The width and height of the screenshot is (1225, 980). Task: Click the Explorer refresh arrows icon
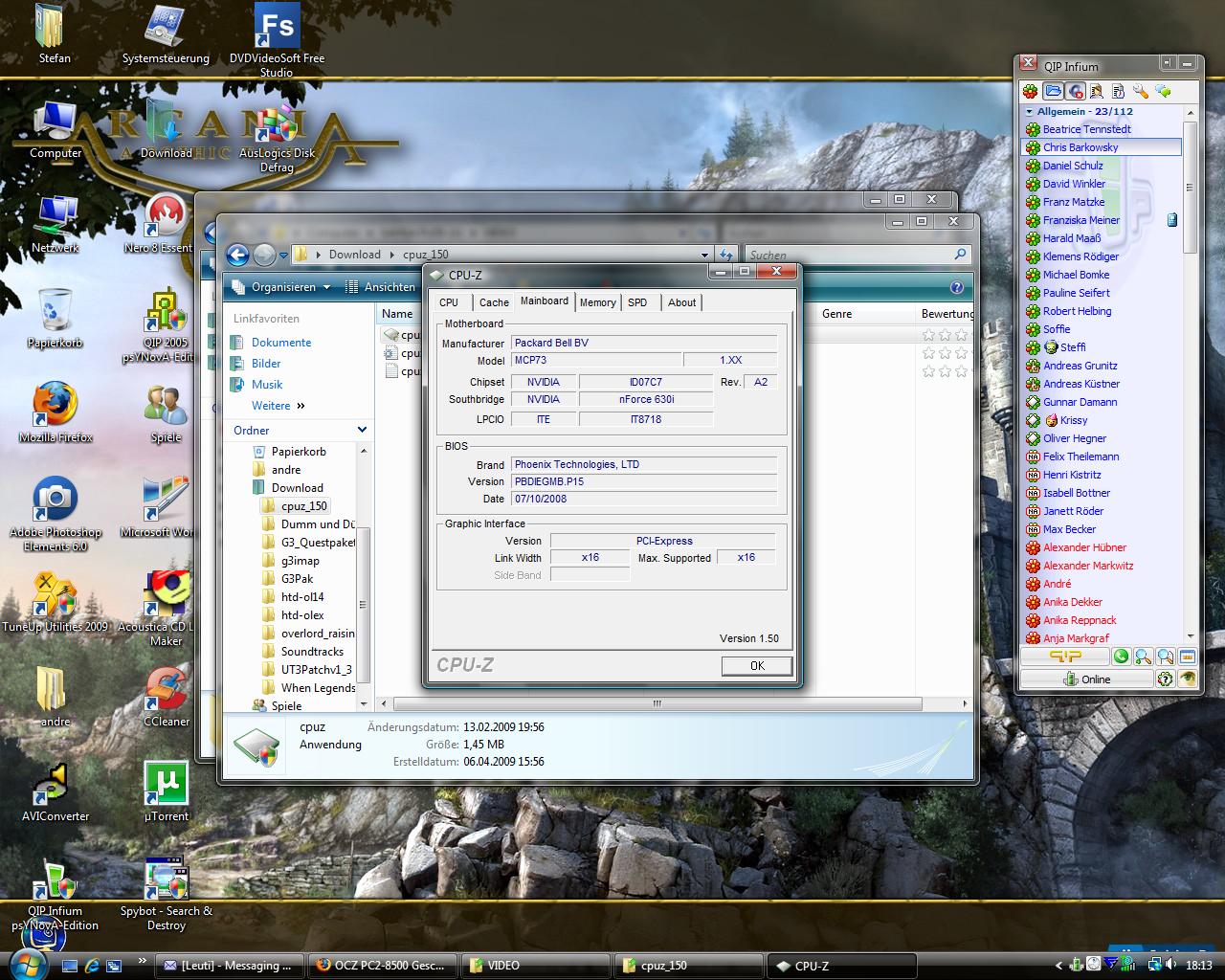point(726,255)
